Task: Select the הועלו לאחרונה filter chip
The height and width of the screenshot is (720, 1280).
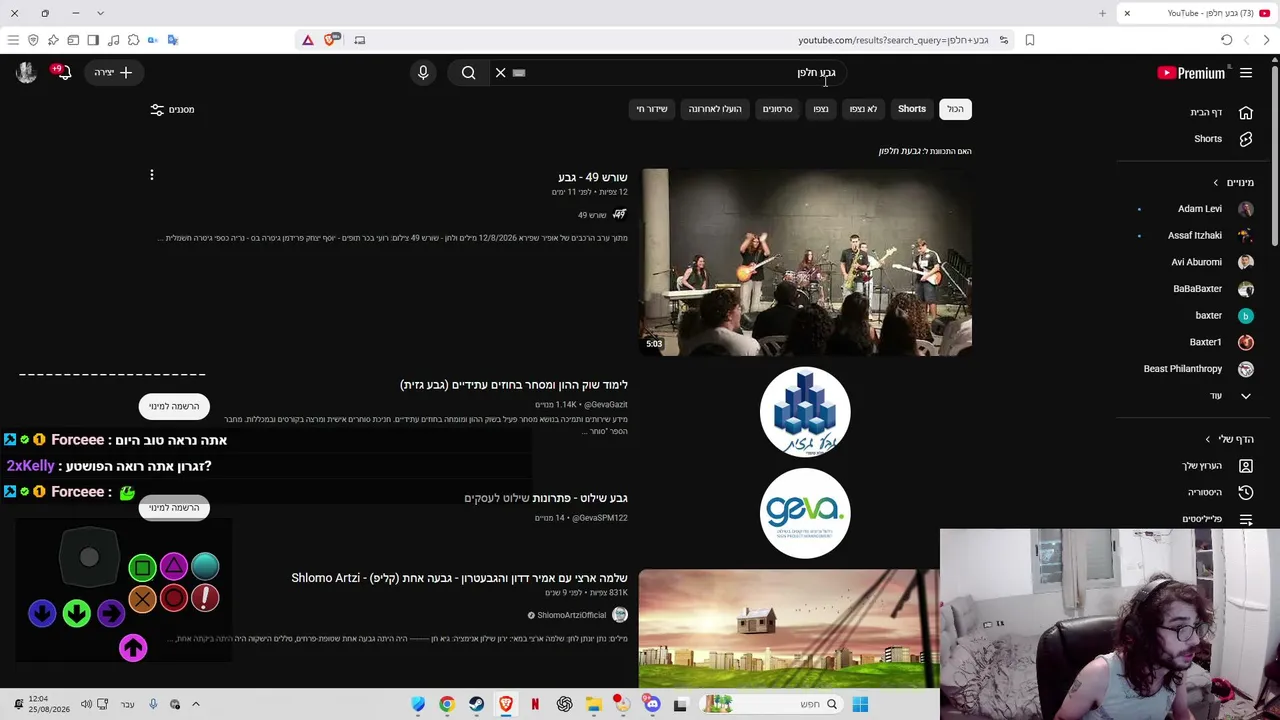Action: [715, 109]
